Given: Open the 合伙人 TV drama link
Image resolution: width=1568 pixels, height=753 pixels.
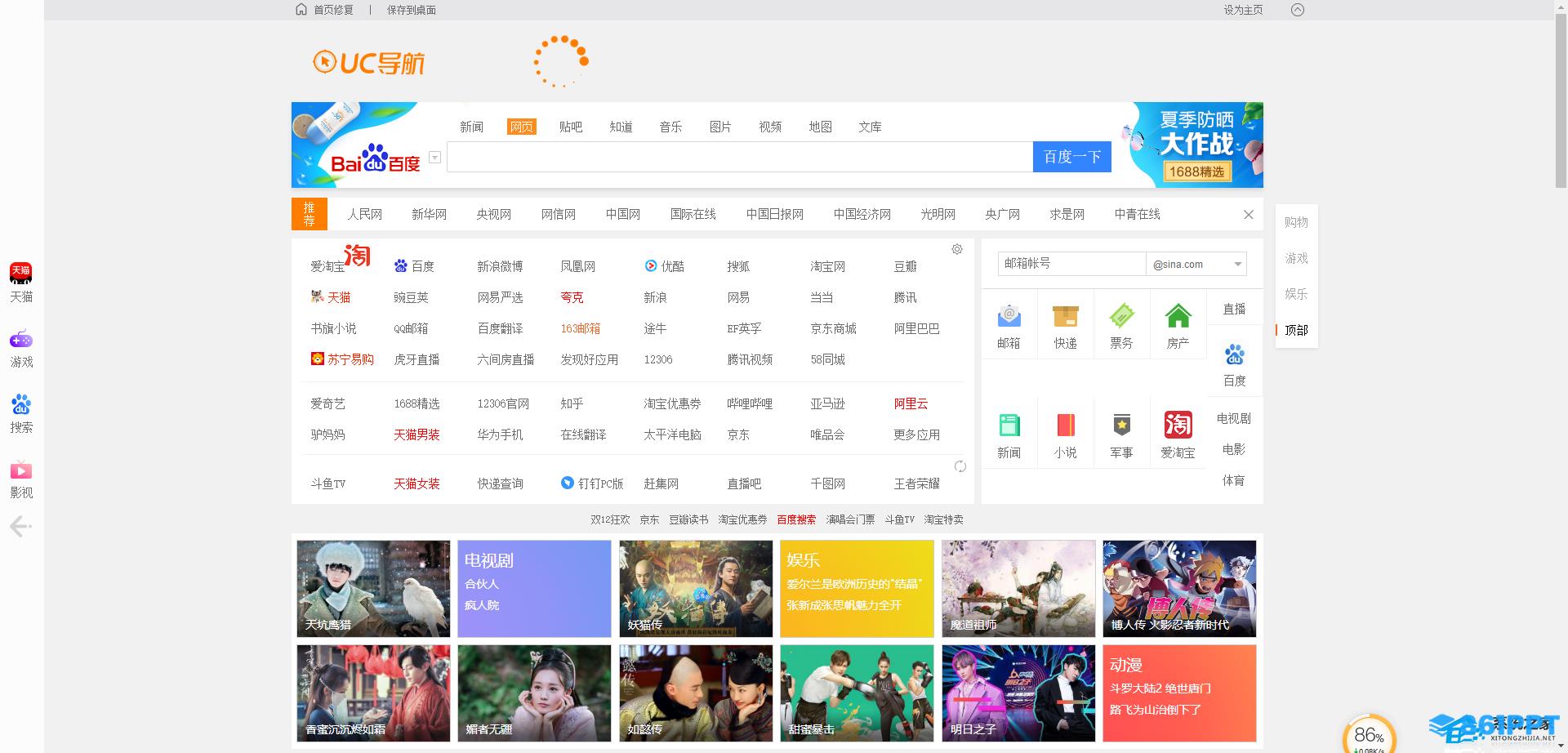Looking at the screenshot, I should tap(482, 584).
